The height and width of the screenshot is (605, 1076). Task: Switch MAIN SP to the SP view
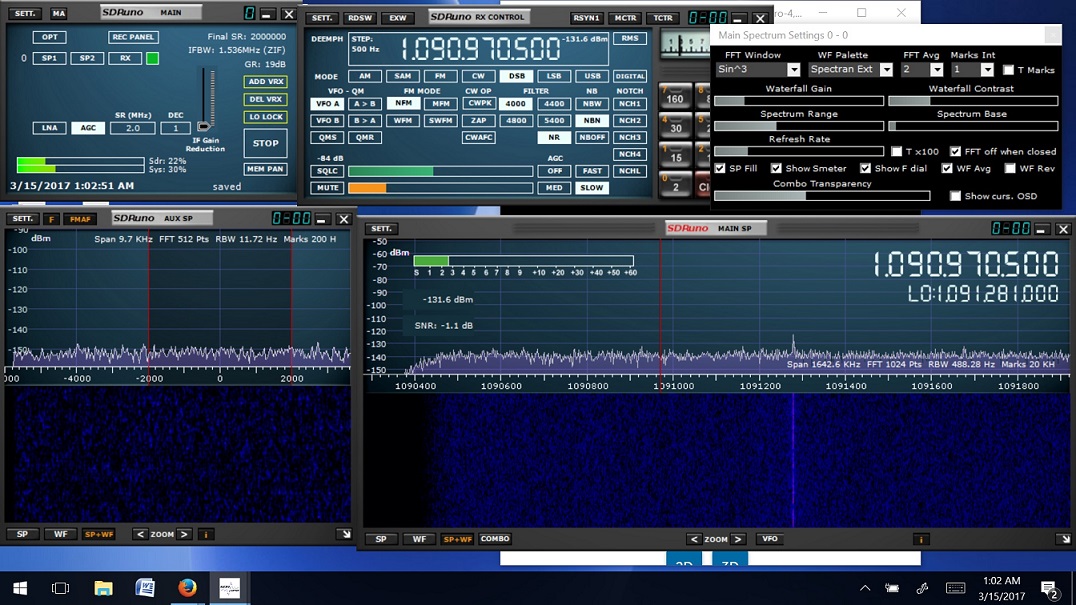click(381, 539)
